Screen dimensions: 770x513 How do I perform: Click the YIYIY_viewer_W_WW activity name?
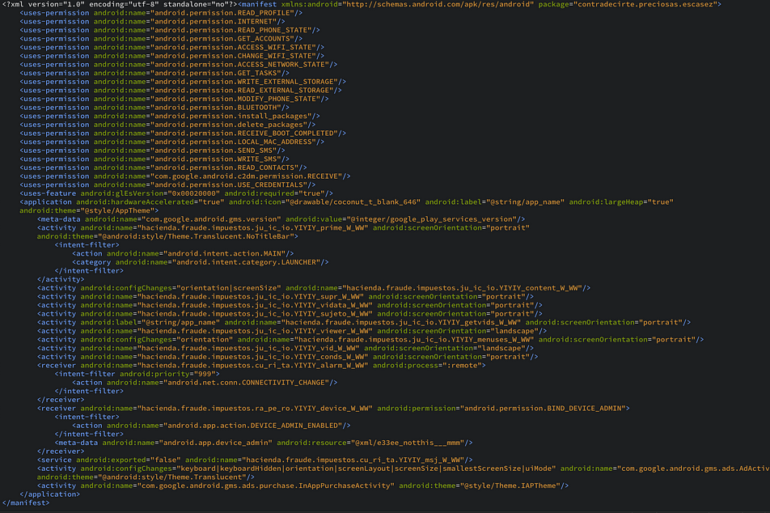click(251, 330)
